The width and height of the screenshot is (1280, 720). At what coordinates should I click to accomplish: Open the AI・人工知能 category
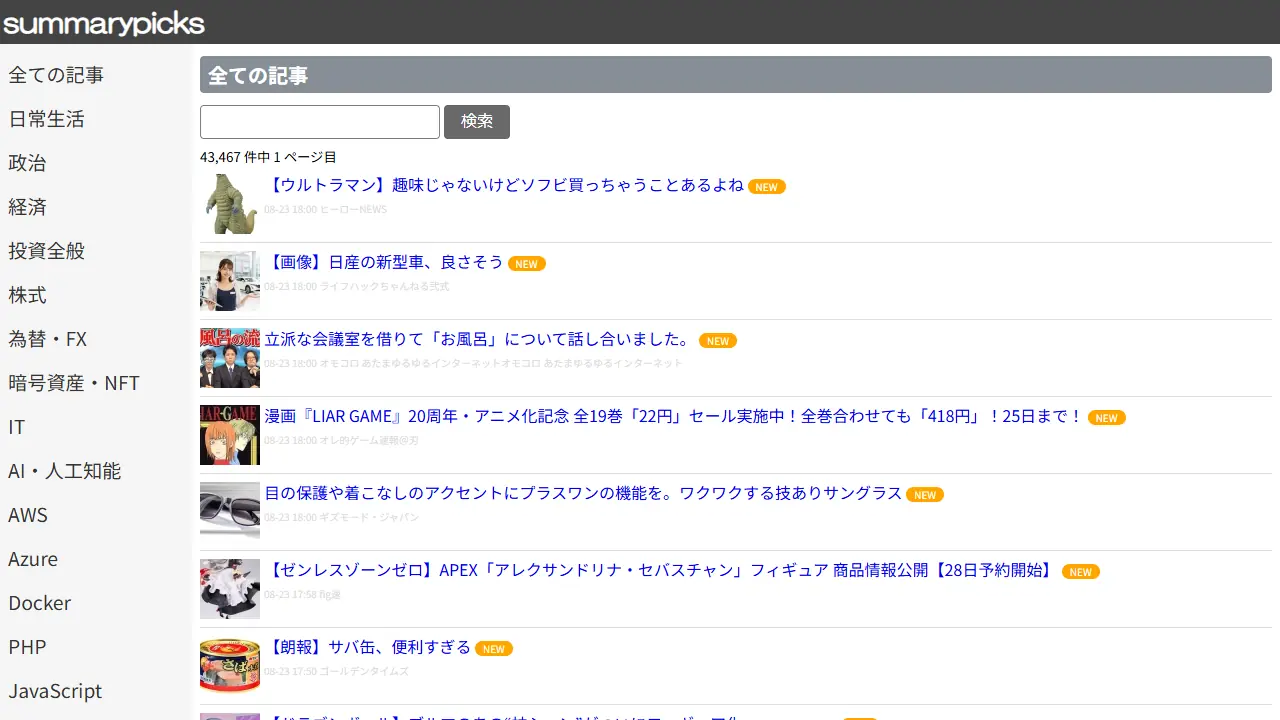(x=64, y=471)
